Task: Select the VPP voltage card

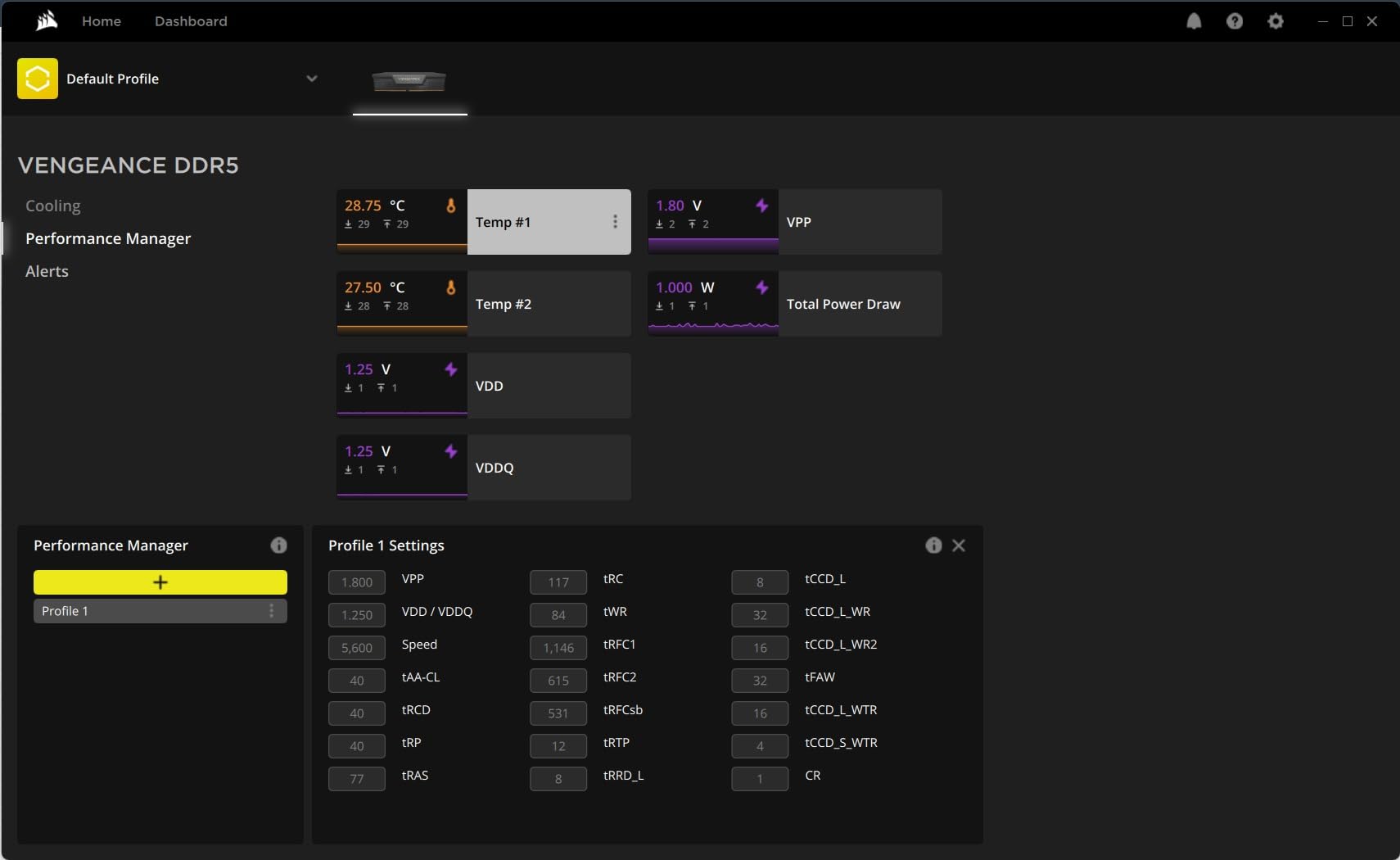Action: pyautogui.click(x=795, y=222)
